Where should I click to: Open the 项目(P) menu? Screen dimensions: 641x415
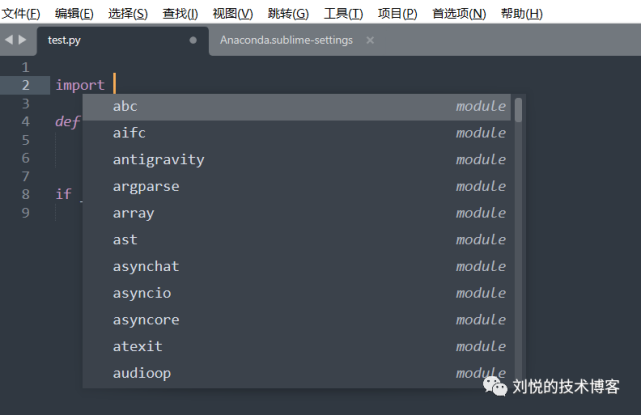(397, 13)
